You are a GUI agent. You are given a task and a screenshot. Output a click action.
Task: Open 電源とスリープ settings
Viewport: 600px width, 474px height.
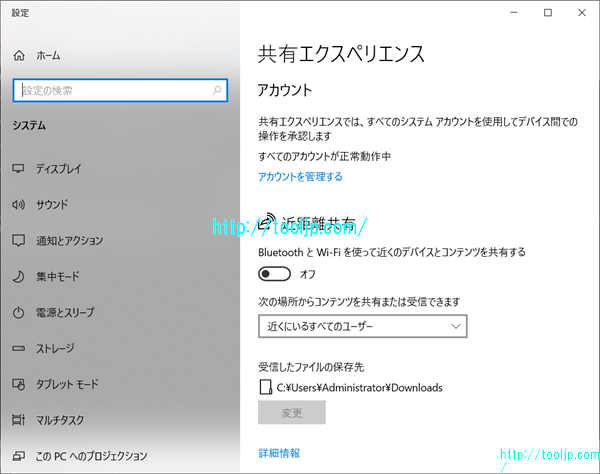65,313
